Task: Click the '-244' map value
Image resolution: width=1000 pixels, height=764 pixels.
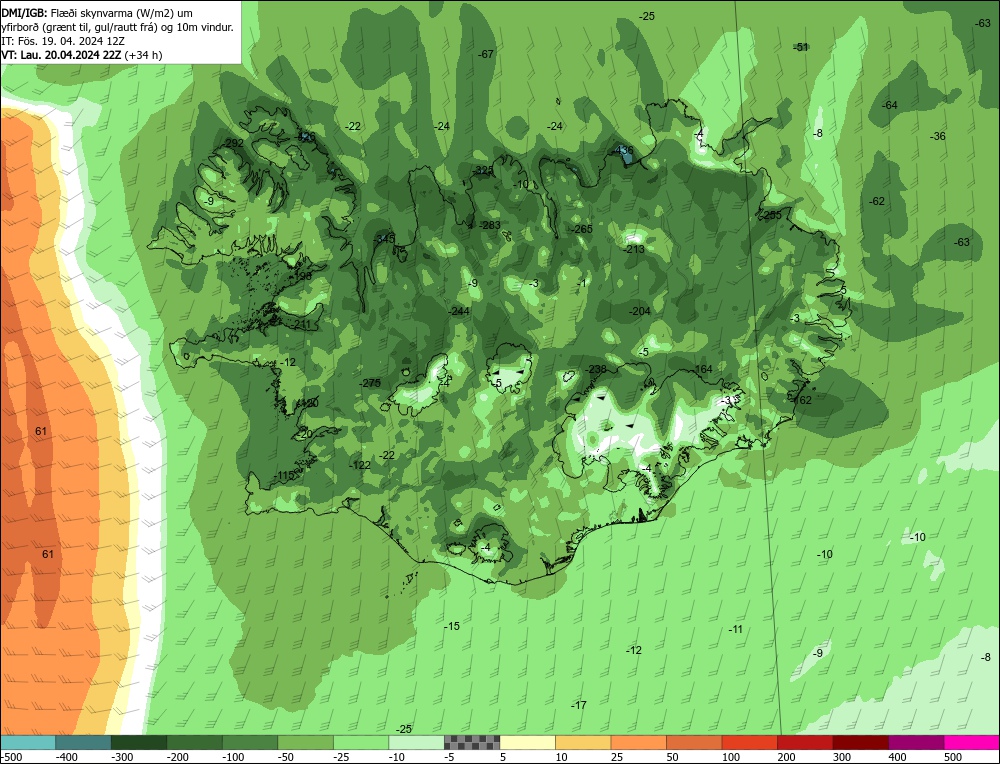Action: 459,311
